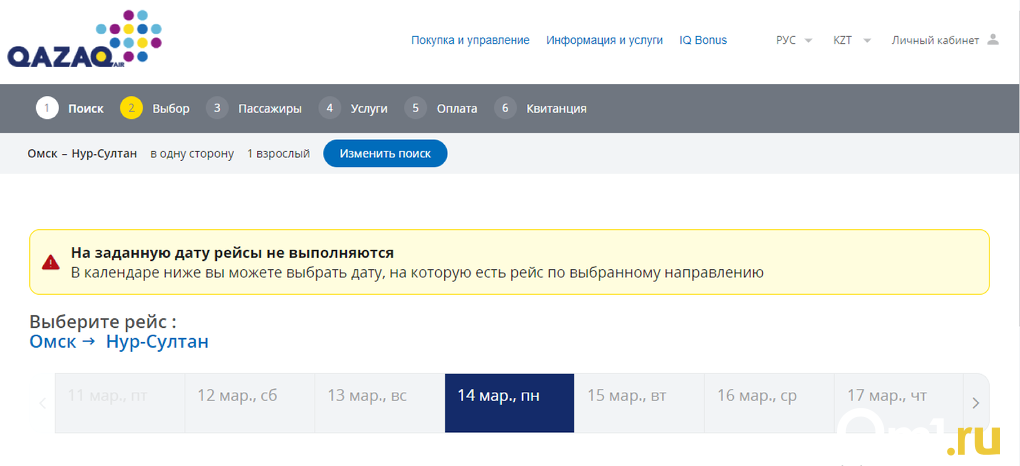Go to step 1 Поиск
This screenshot has width=1020, height=466.
70,108
